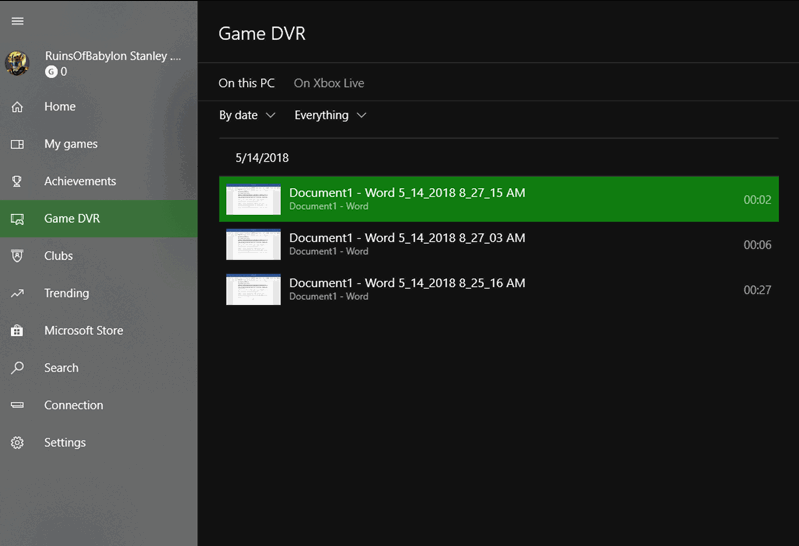Open the Connection console icon
This screenshot has height=546, width=799.
(x=17, y=405)
